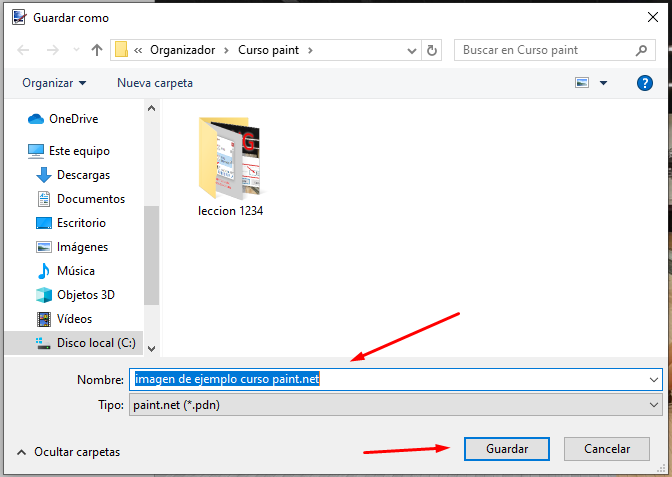Screen dimensions: 672x477
Task: Expand the view options dropdown arrow
Action: point(604,83)
